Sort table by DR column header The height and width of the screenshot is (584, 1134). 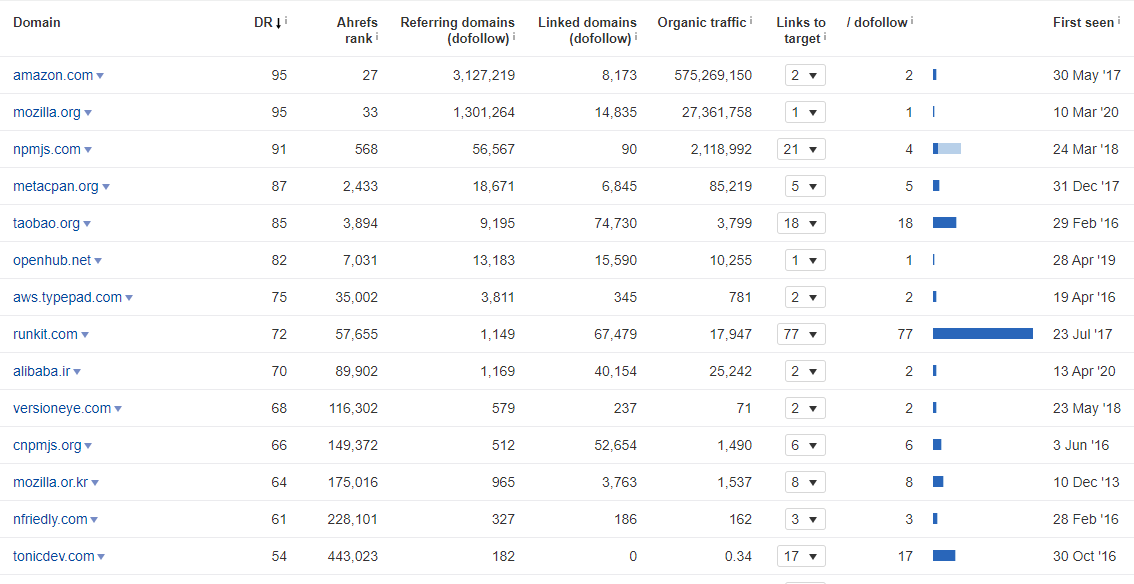click(x=268, y=22)
